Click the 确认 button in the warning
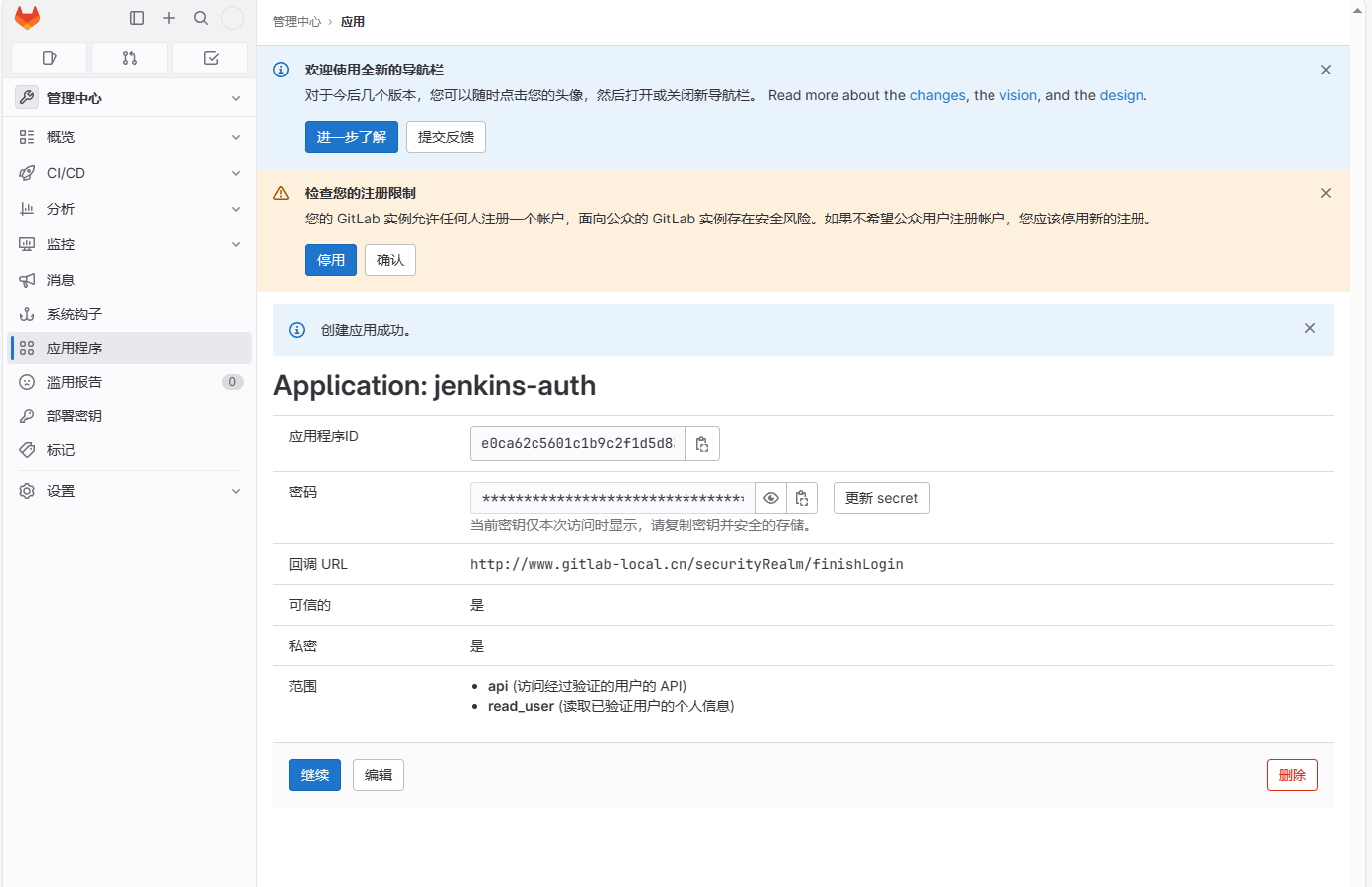Screen dimensions: 1372x887 click(390, 260)
